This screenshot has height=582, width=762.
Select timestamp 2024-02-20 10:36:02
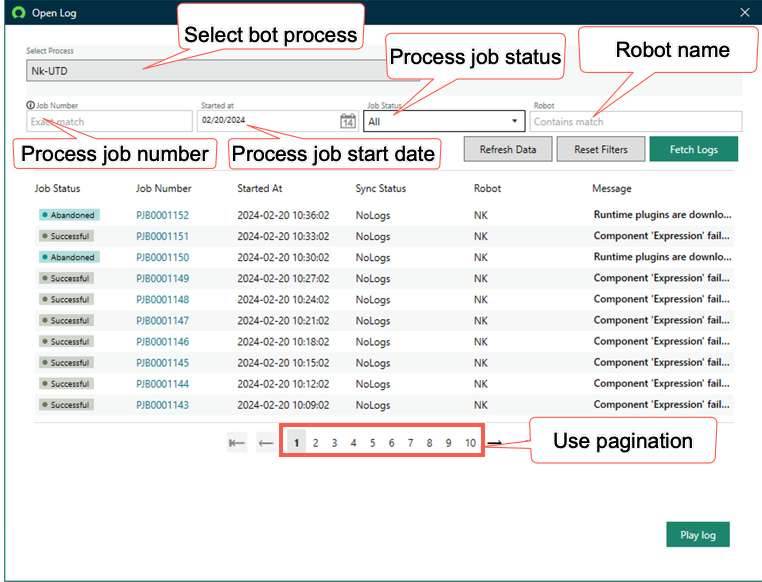pos(283,215)
